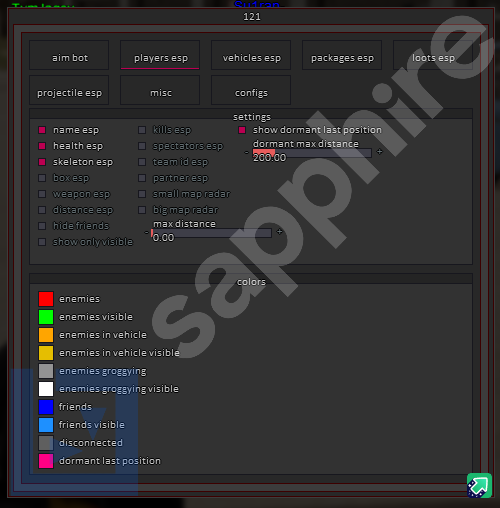The width and height of the screenshot is (500, 508).
Task: Pick the red enemies color swatch
Action: tap(46, 299)
